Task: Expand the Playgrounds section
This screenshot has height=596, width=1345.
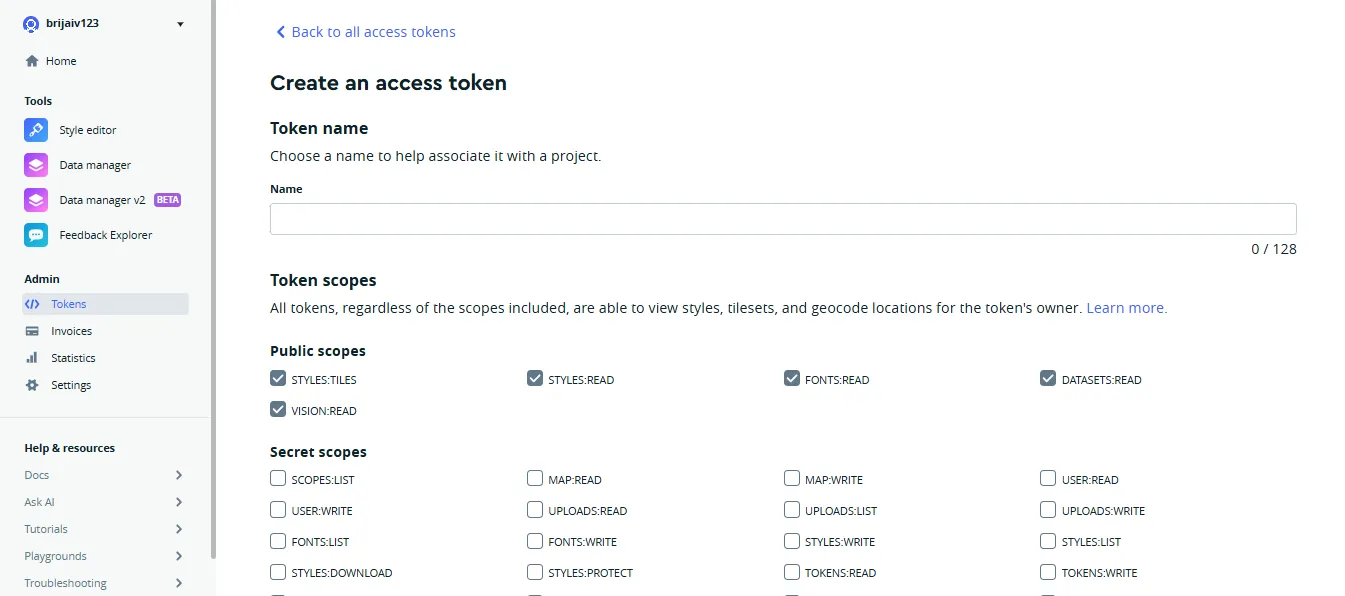Action: pyautogui.click(x=54, y=555)
